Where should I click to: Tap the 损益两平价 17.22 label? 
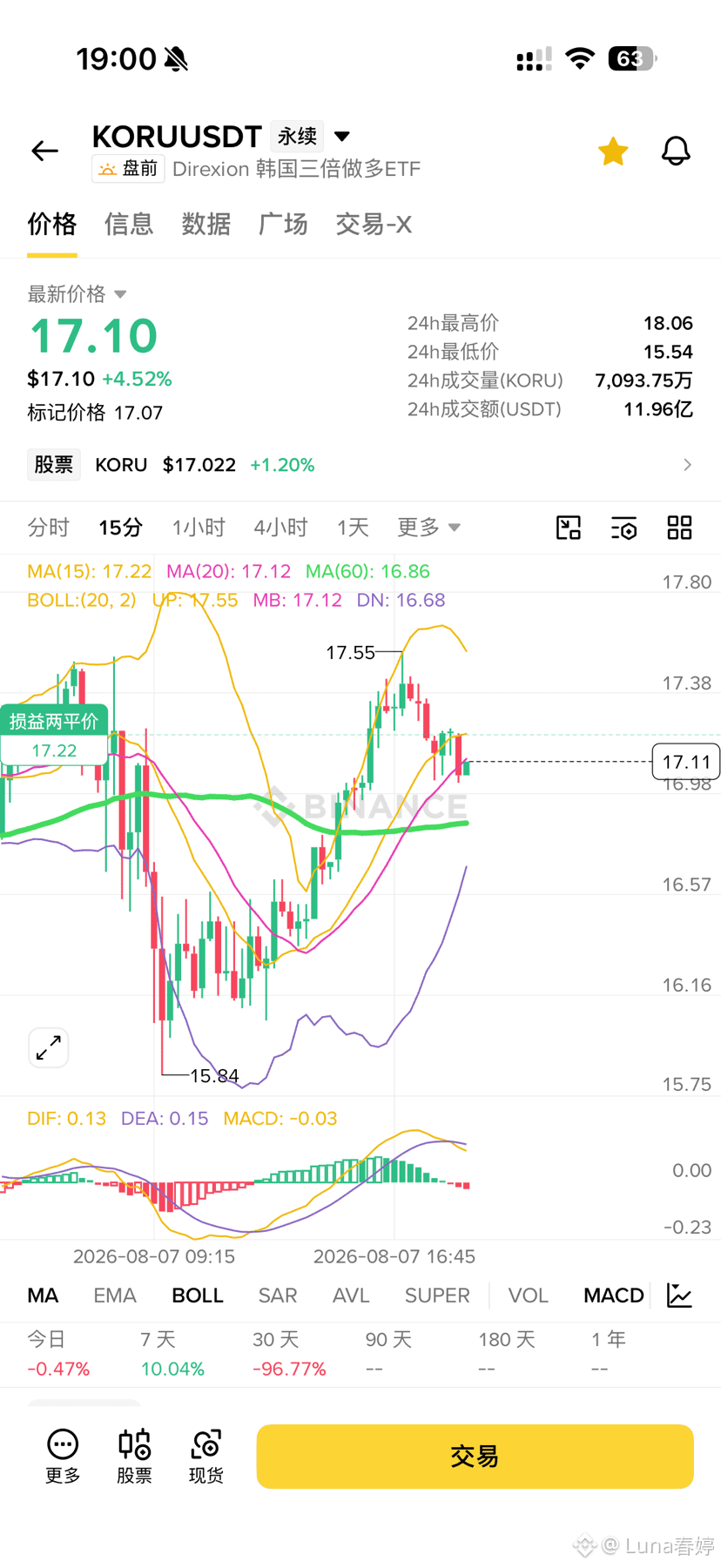tap(54, 735)
